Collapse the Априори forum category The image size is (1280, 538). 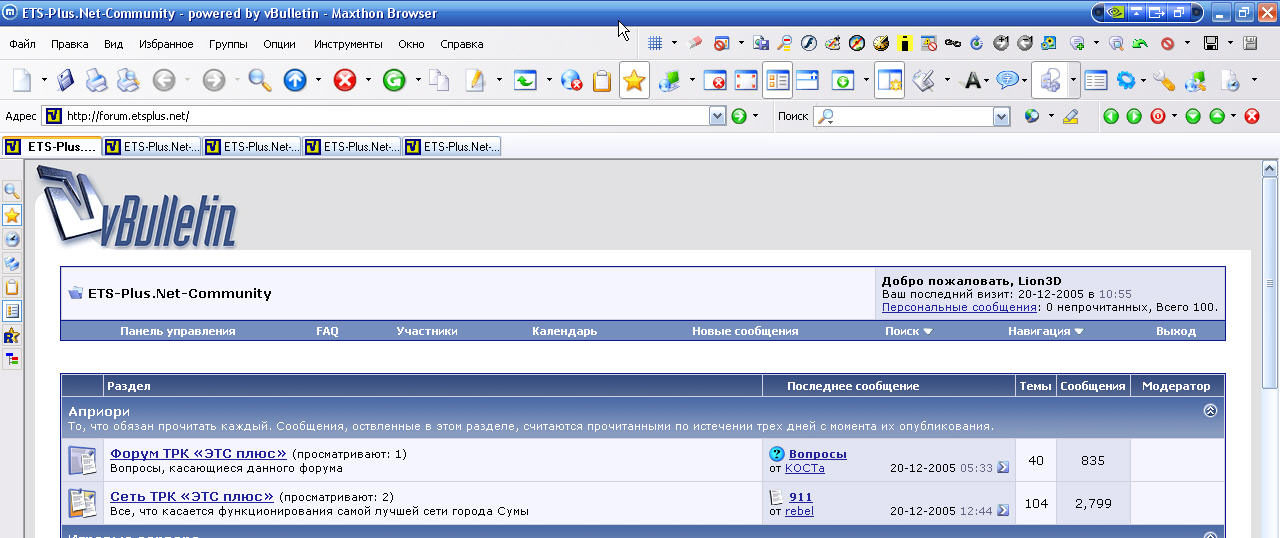[x=1210, y=411]
